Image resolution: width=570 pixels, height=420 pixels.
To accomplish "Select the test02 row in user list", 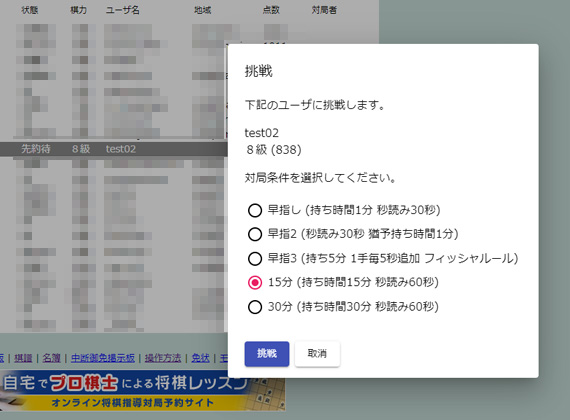I will tap(114, 149).
